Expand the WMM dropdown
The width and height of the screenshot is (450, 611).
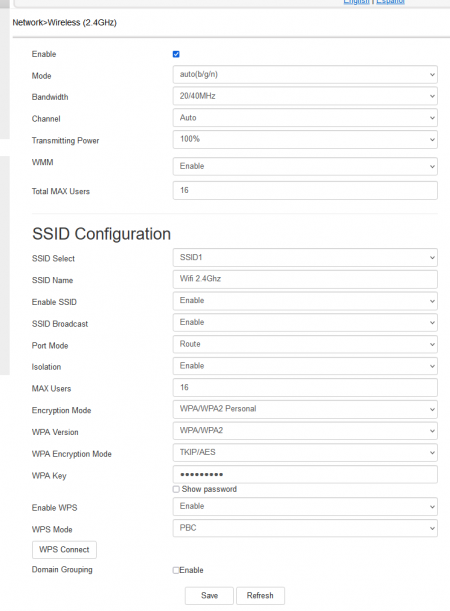click(x=305, y=166)
